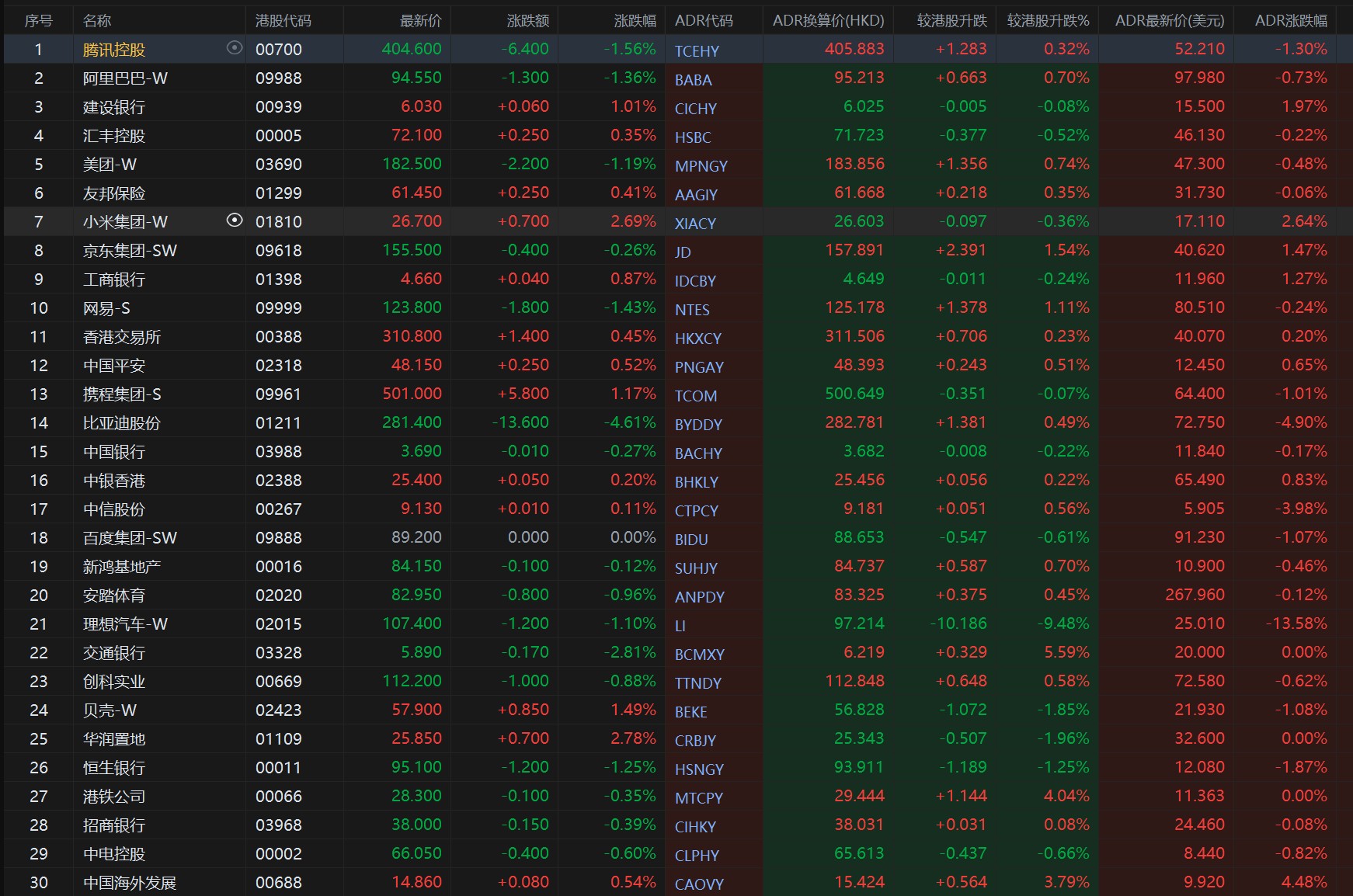Image resolution: width=1353 pixels, height=896 pixels.
Task: Click ADR code BIDU
Action: (691, 540)
